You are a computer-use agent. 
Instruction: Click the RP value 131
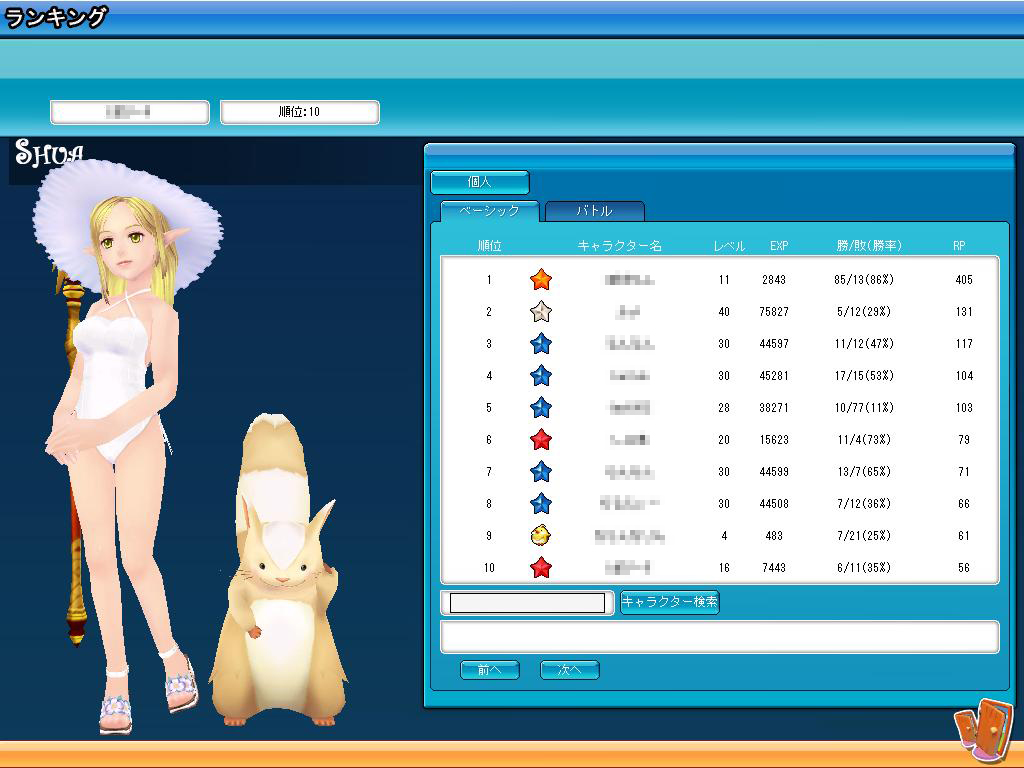[x=964, y=312]
